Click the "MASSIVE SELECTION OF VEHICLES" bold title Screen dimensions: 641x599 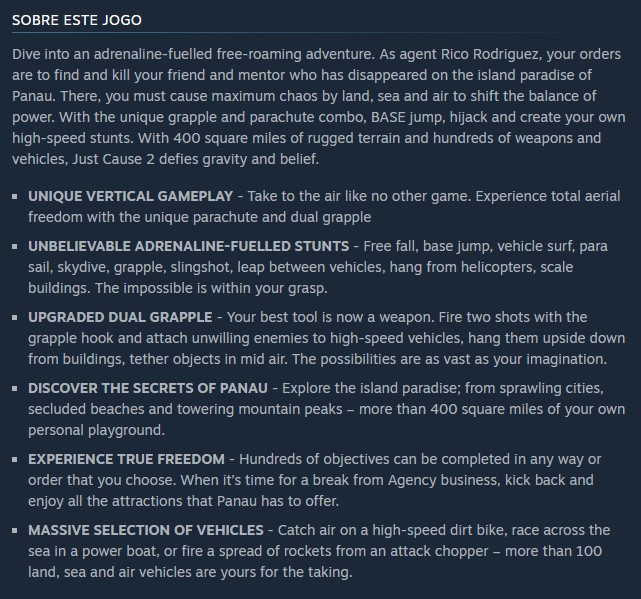(x=146, y=529)
